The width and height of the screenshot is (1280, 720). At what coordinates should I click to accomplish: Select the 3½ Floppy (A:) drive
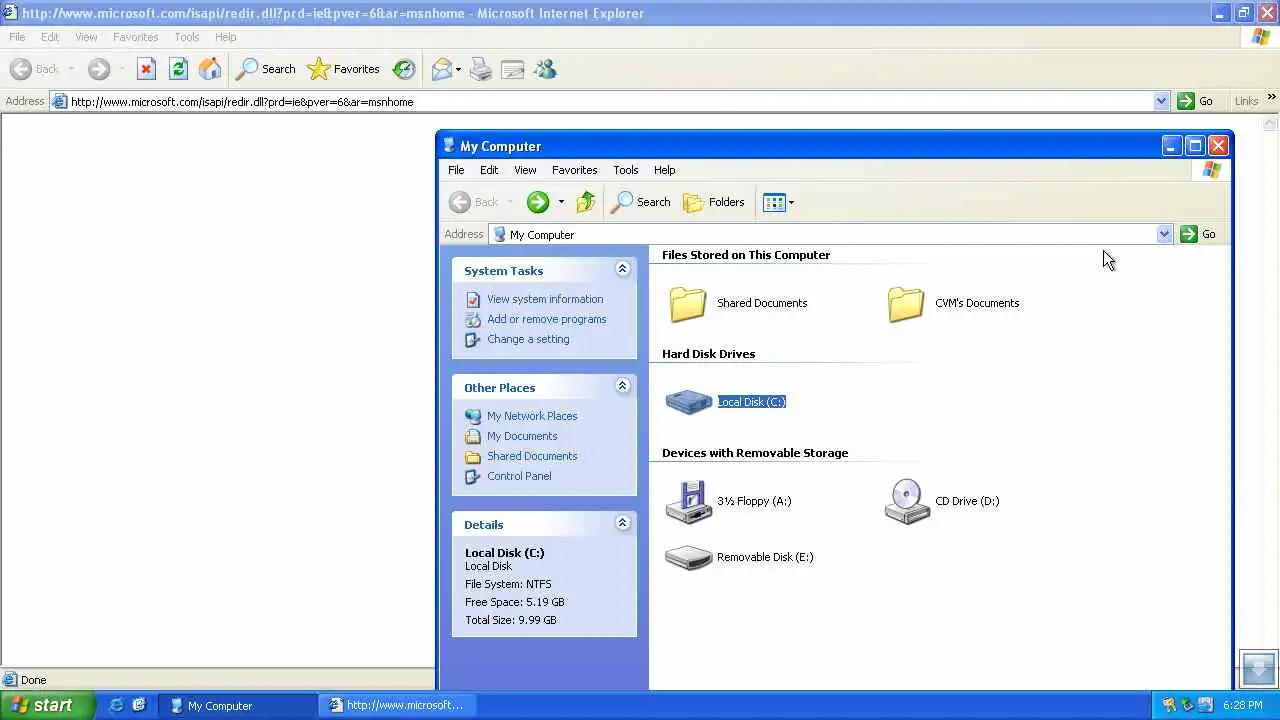[728, 501]
